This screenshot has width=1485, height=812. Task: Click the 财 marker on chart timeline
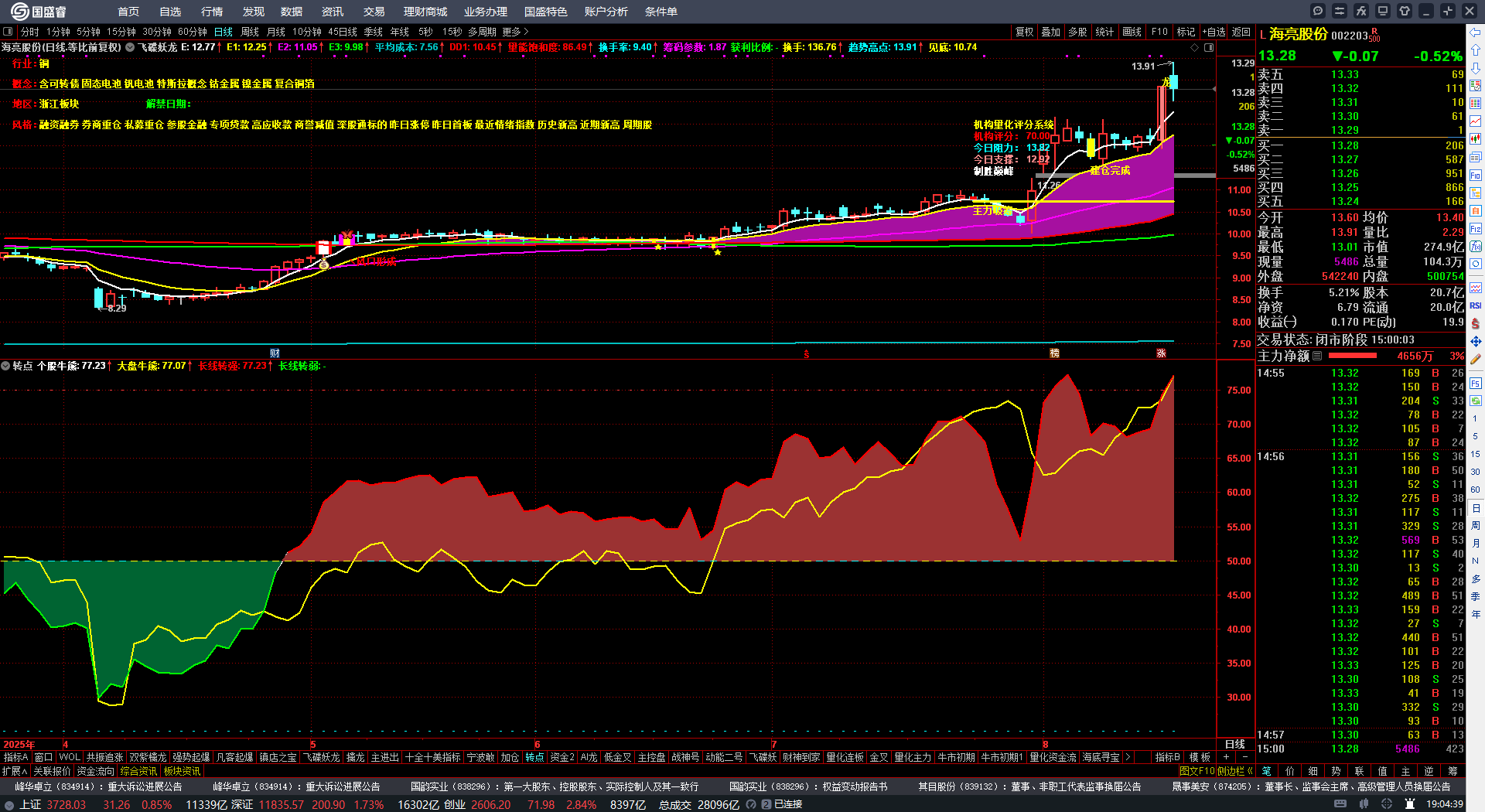pyautogui.click(x=275, y=353)
